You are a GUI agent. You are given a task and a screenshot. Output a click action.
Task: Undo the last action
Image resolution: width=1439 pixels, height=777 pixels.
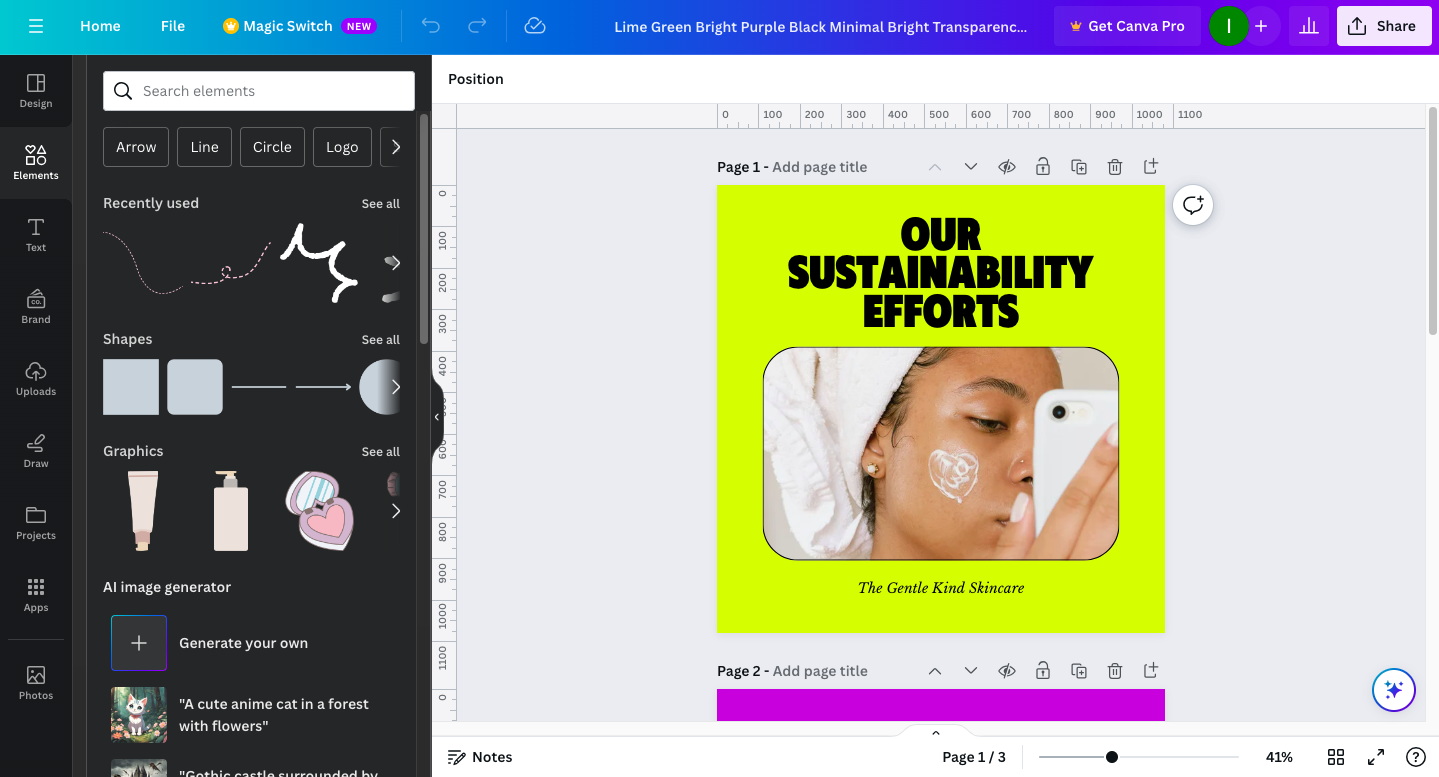pyautogui.click(x=431, y=26)
